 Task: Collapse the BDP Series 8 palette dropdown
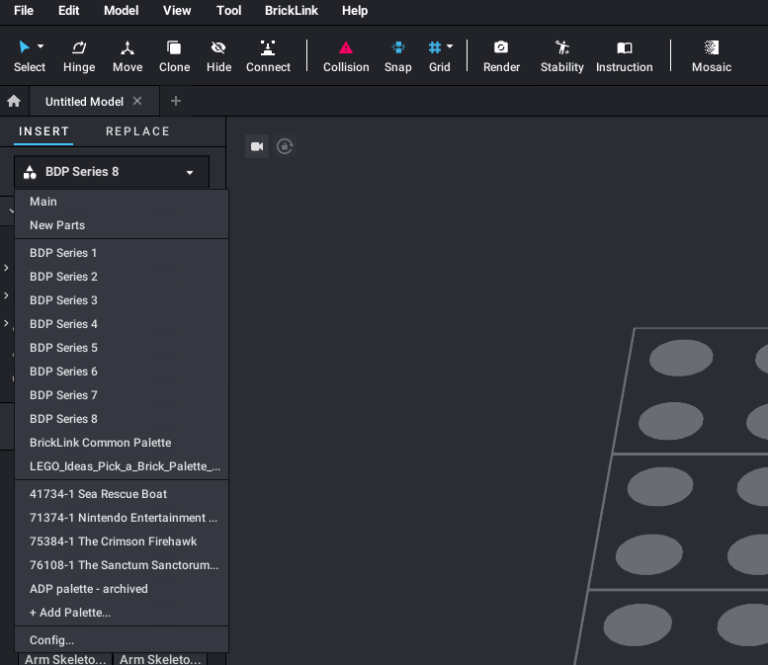click(x=189, y=173)
